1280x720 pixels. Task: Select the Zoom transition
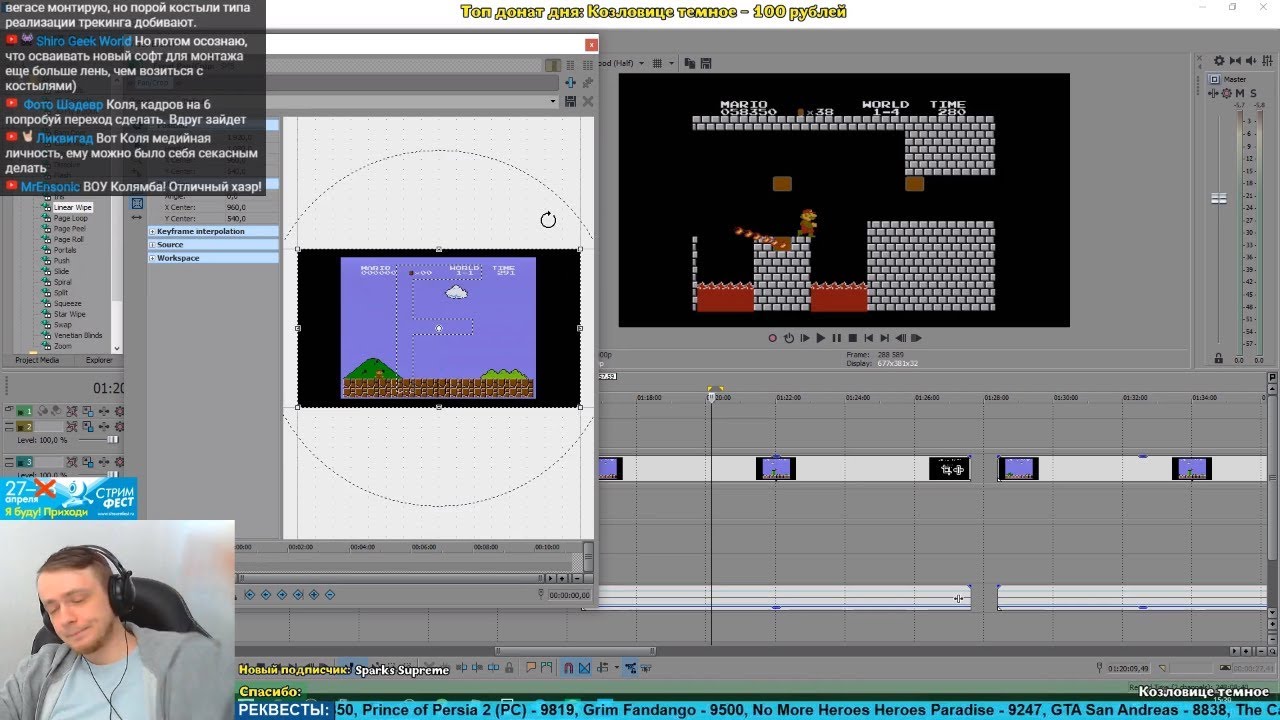pyautogui.click(x=62, y=346)
